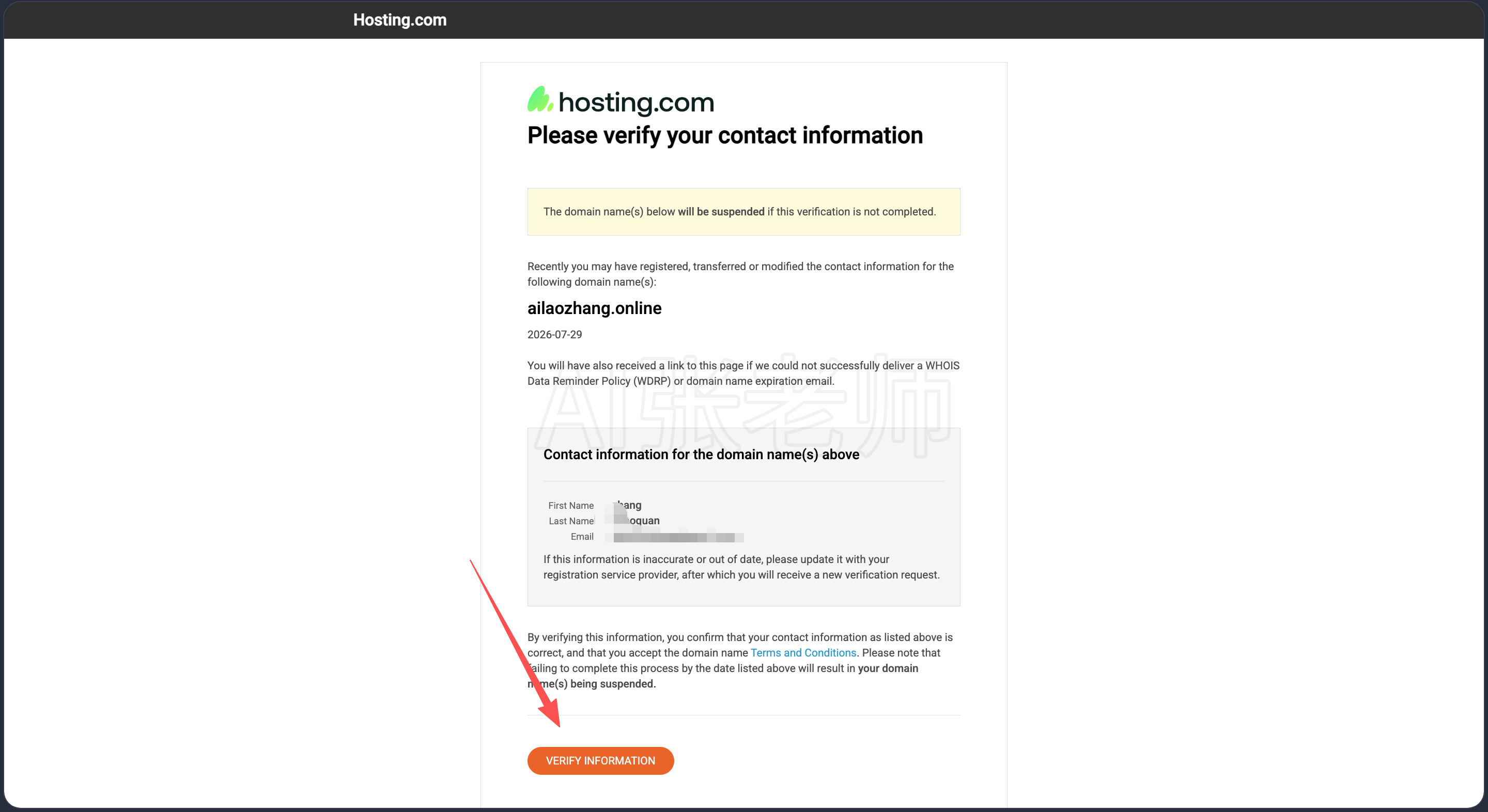This screenshot has width=1488, height=812.
Task: Click the WHOIS Data Reminder Policy paragraph
Action: click(743, 373)
